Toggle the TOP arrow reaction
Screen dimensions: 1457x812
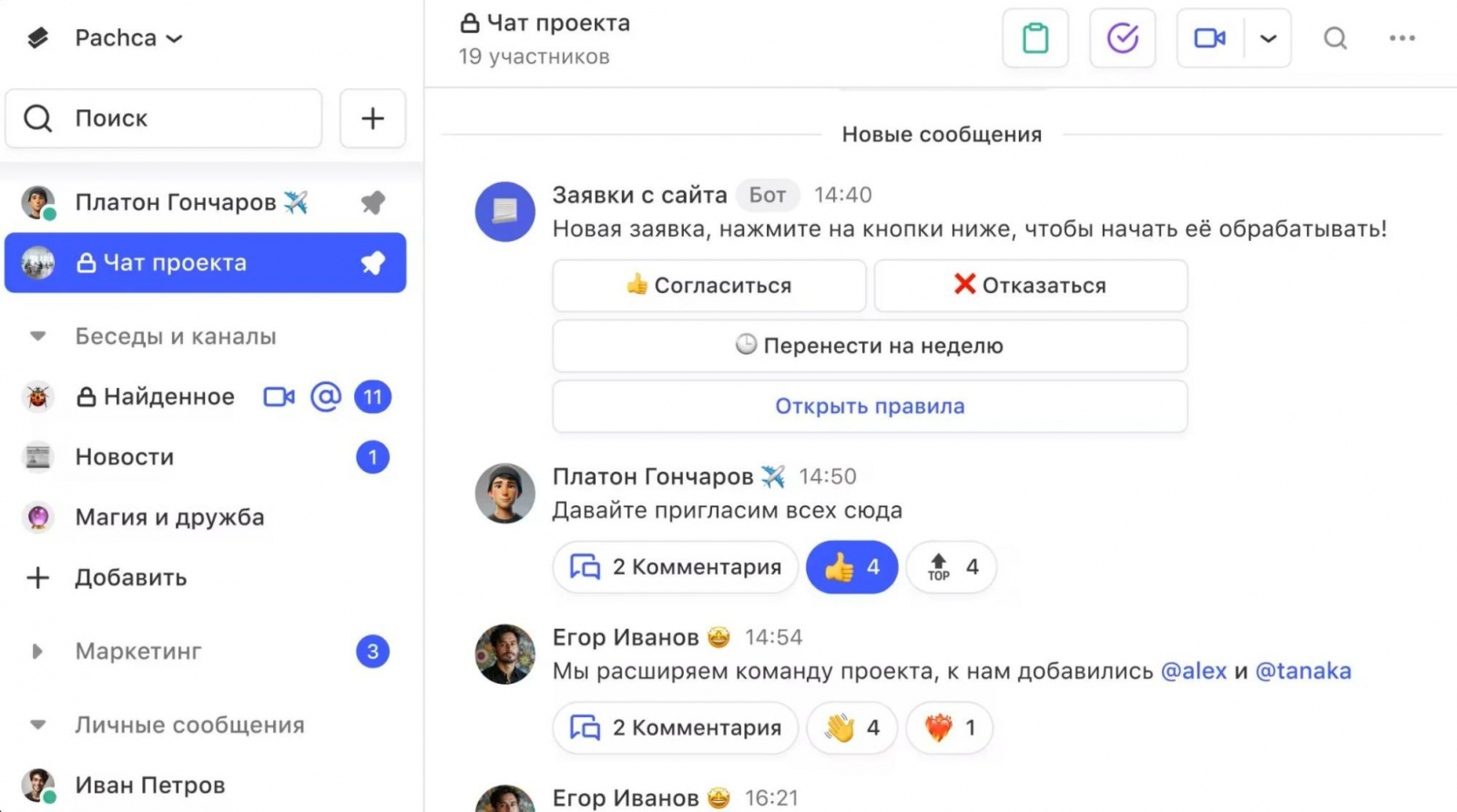951,567
